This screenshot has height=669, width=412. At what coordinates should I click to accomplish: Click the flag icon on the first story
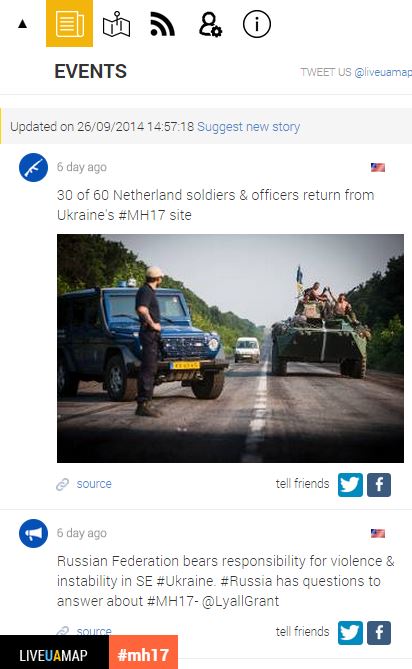point(378,167)
